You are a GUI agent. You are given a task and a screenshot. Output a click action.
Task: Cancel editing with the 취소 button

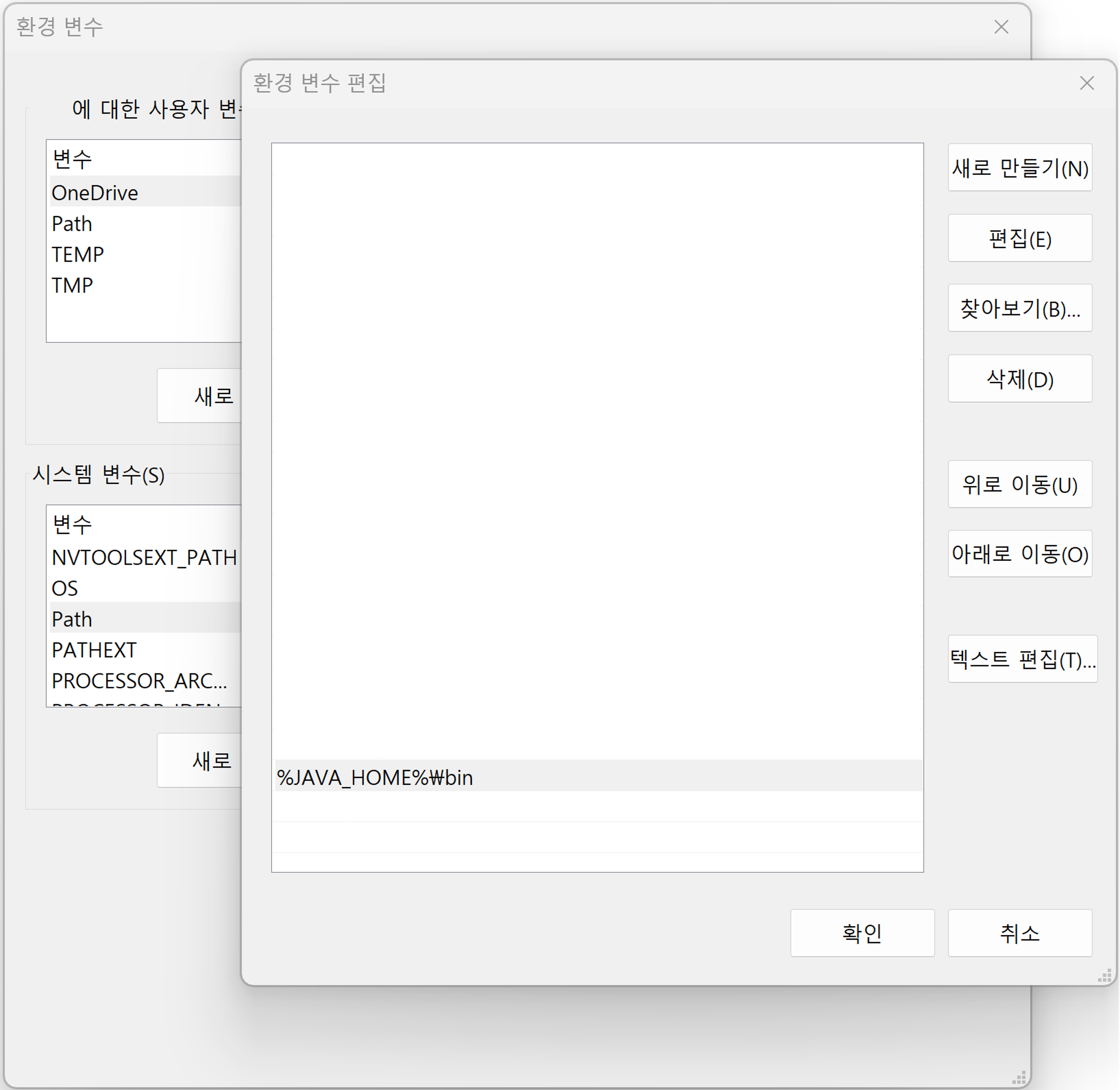click(1019, 933)
